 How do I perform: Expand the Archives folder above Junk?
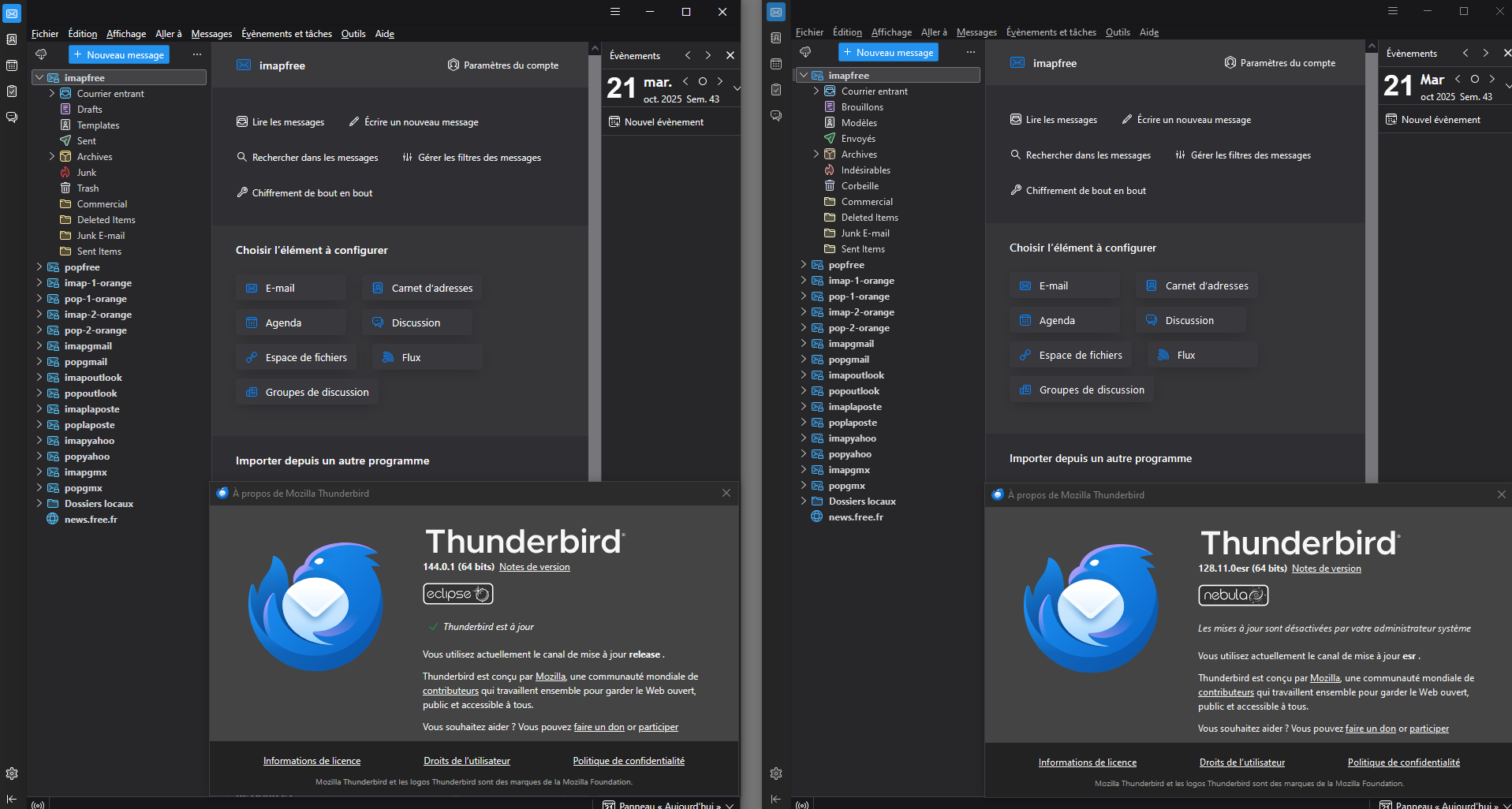(x=52, y=157)
